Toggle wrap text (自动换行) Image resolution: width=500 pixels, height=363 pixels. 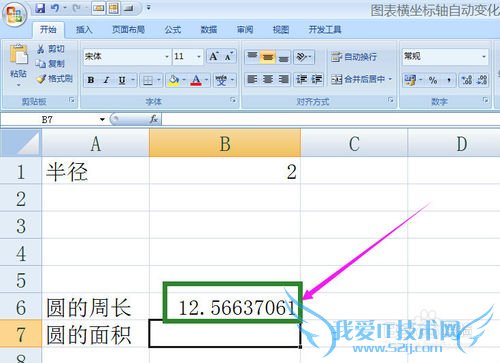click(x=354, y=57)
